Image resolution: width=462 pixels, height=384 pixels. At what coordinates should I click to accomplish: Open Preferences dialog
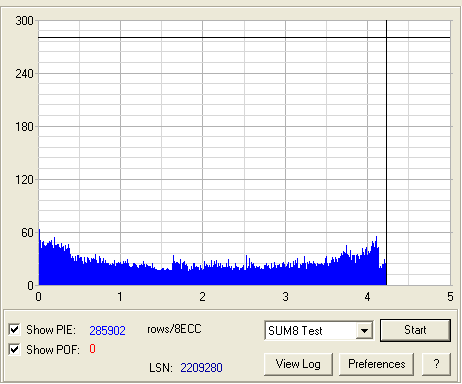376,364
